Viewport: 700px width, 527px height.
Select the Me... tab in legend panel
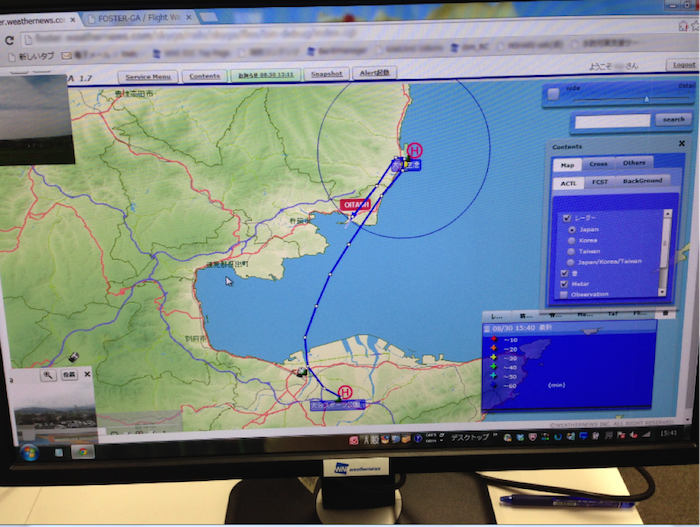pos(585,314)
